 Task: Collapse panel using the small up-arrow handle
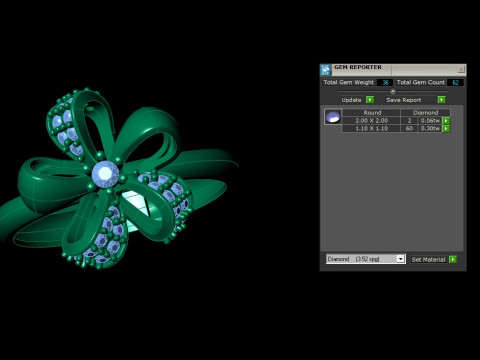(x=393, y=91)
